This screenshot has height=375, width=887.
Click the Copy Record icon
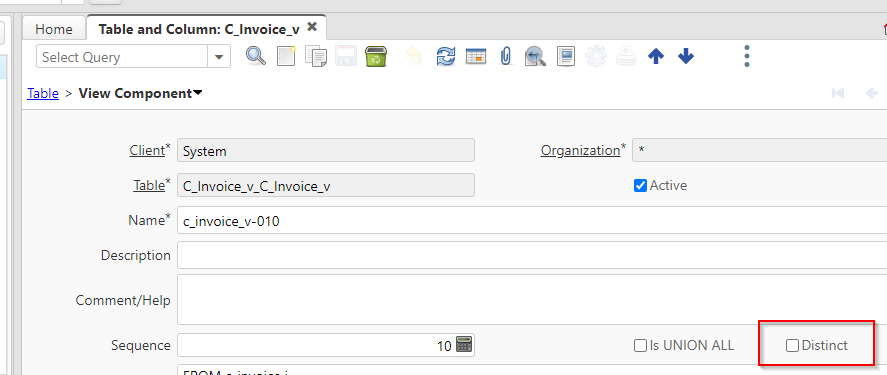(316, 57)
